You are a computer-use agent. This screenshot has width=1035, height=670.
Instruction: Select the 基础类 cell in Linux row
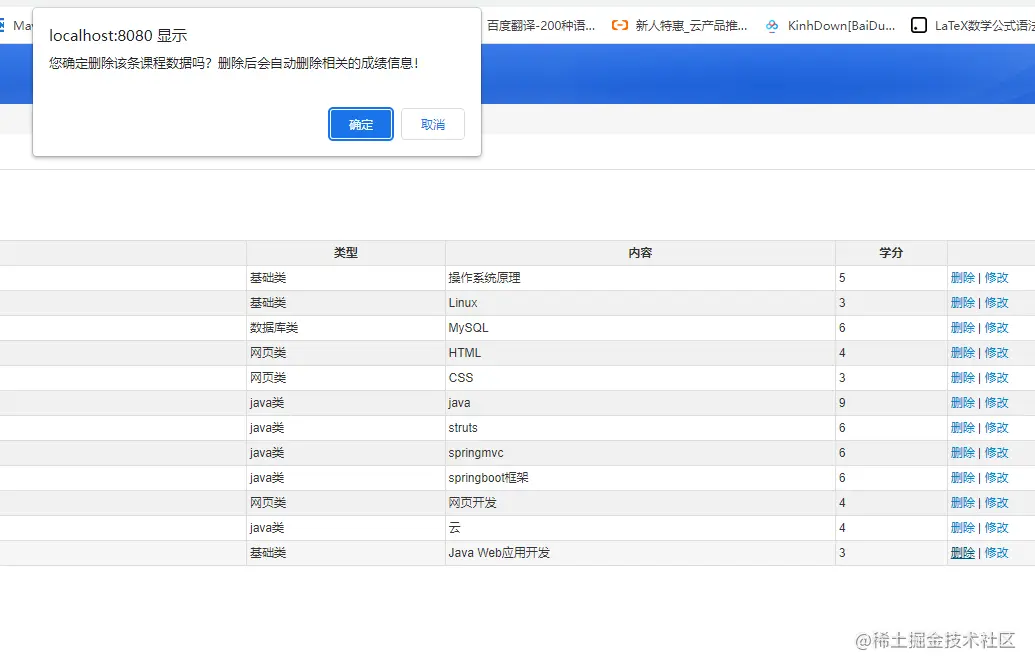click(346, 303)
